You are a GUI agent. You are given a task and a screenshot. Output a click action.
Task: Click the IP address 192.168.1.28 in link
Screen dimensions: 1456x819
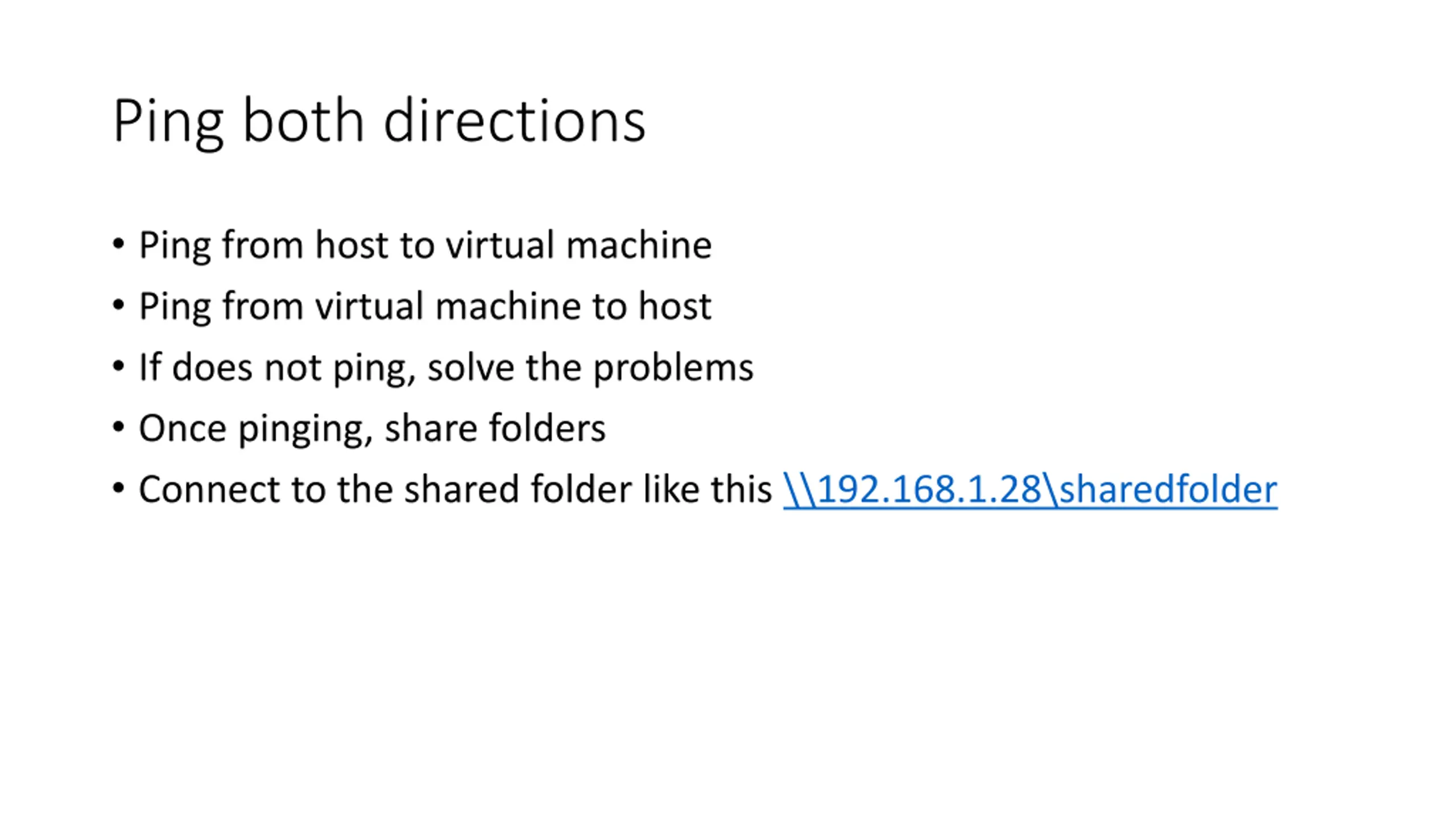click(929, 489)
